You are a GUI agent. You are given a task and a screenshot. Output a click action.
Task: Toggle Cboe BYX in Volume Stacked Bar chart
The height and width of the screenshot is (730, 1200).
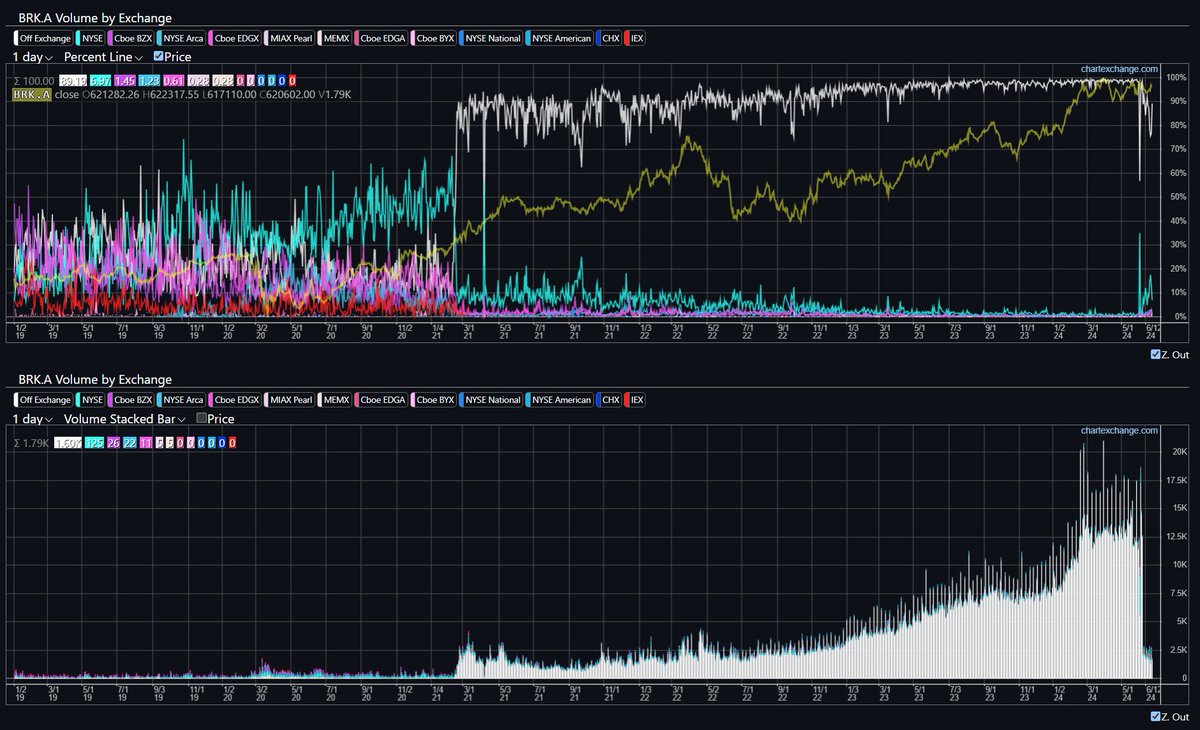pyautogui.click(x=435, y=400)
